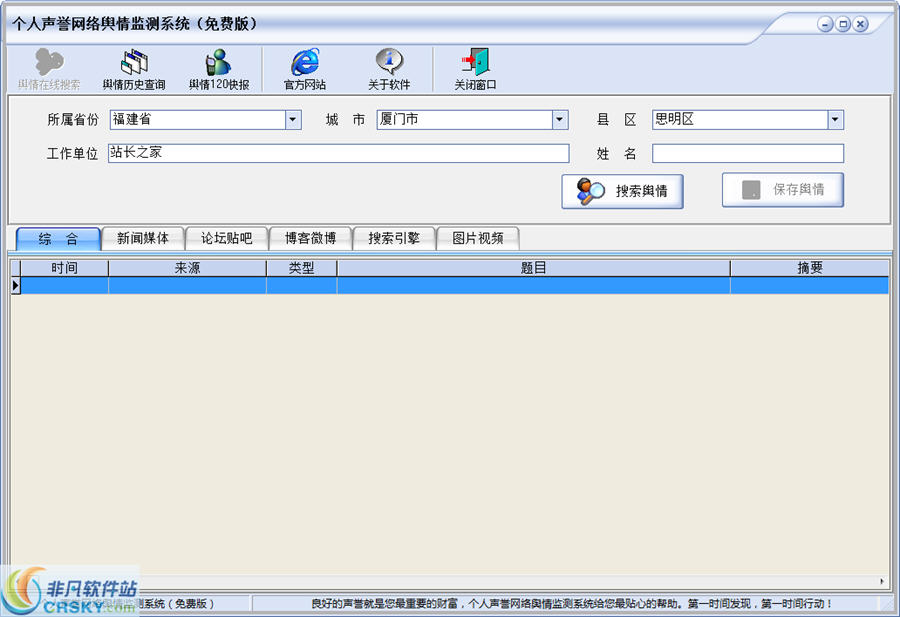The image size is (900, 617).
Task: Click the 厦门市 city combo box text
Action: pyautogui.click(x=399, y=119)
